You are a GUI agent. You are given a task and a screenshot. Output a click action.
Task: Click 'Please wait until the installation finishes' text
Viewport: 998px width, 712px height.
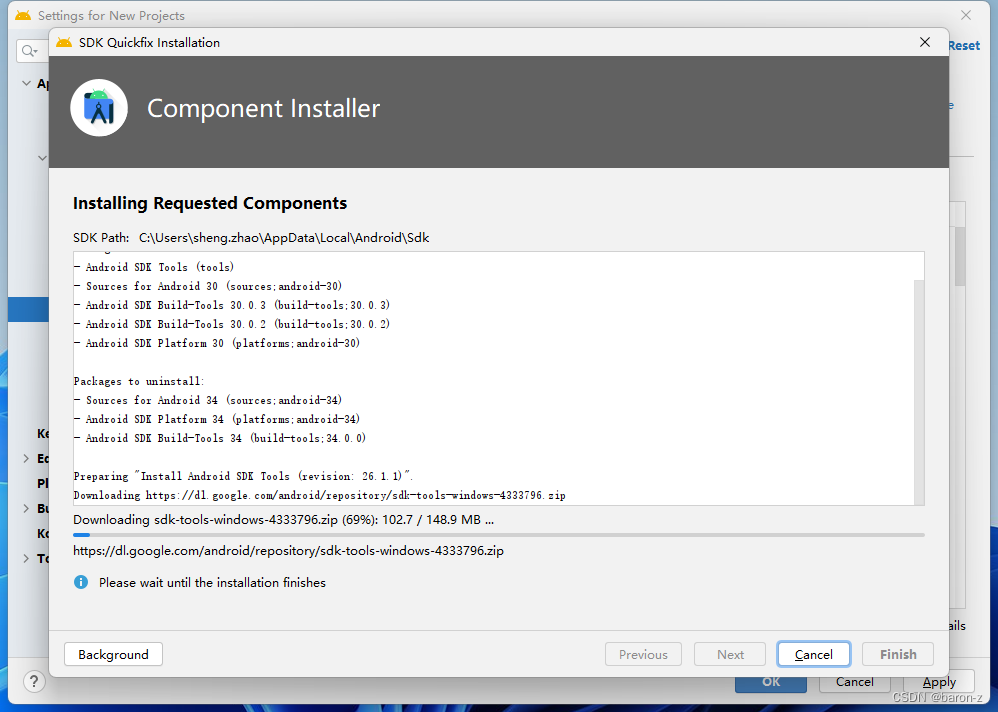pyautogui.click(x=212, y=582)
